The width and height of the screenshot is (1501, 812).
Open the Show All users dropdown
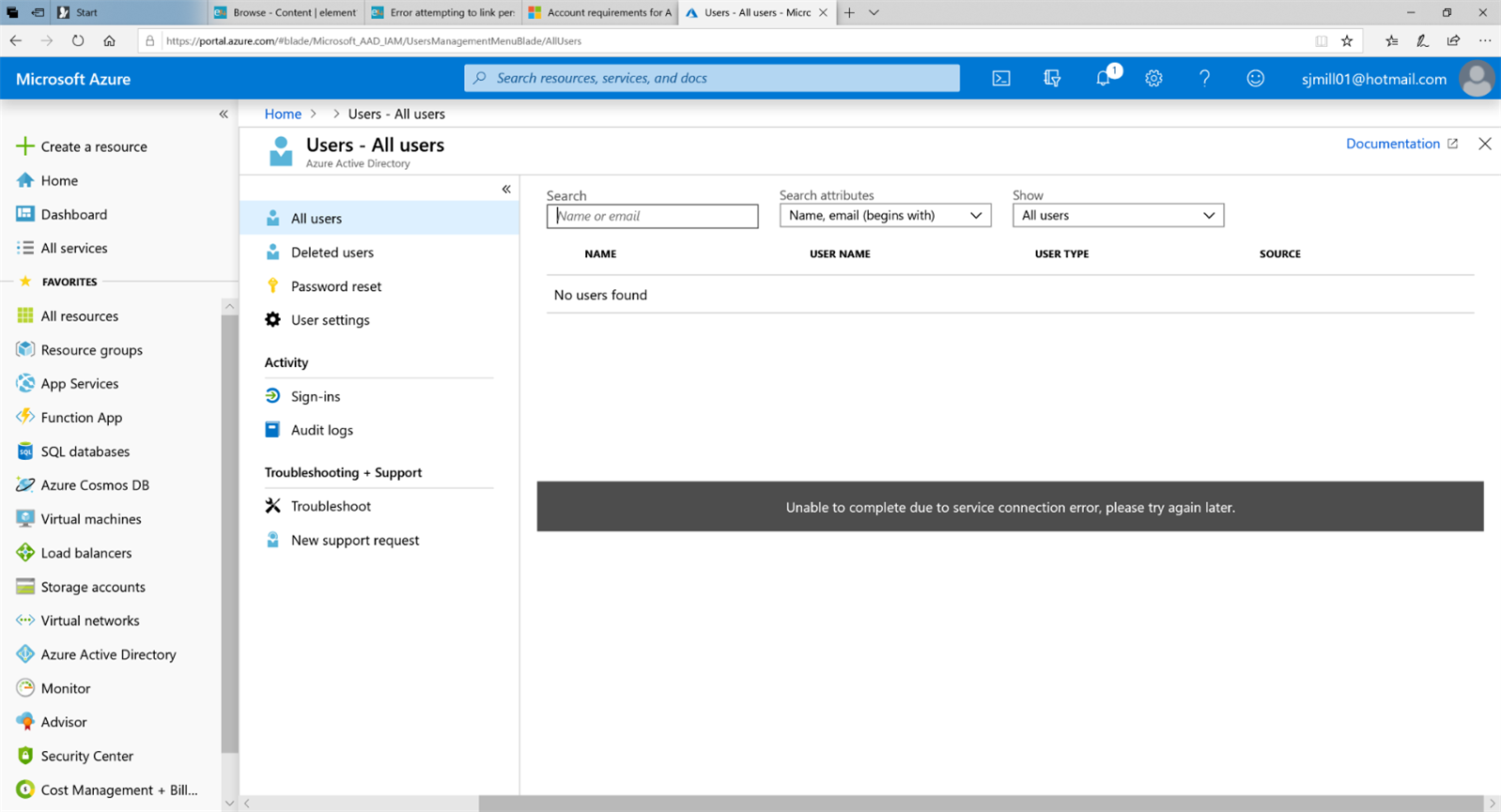(1118, 216)
